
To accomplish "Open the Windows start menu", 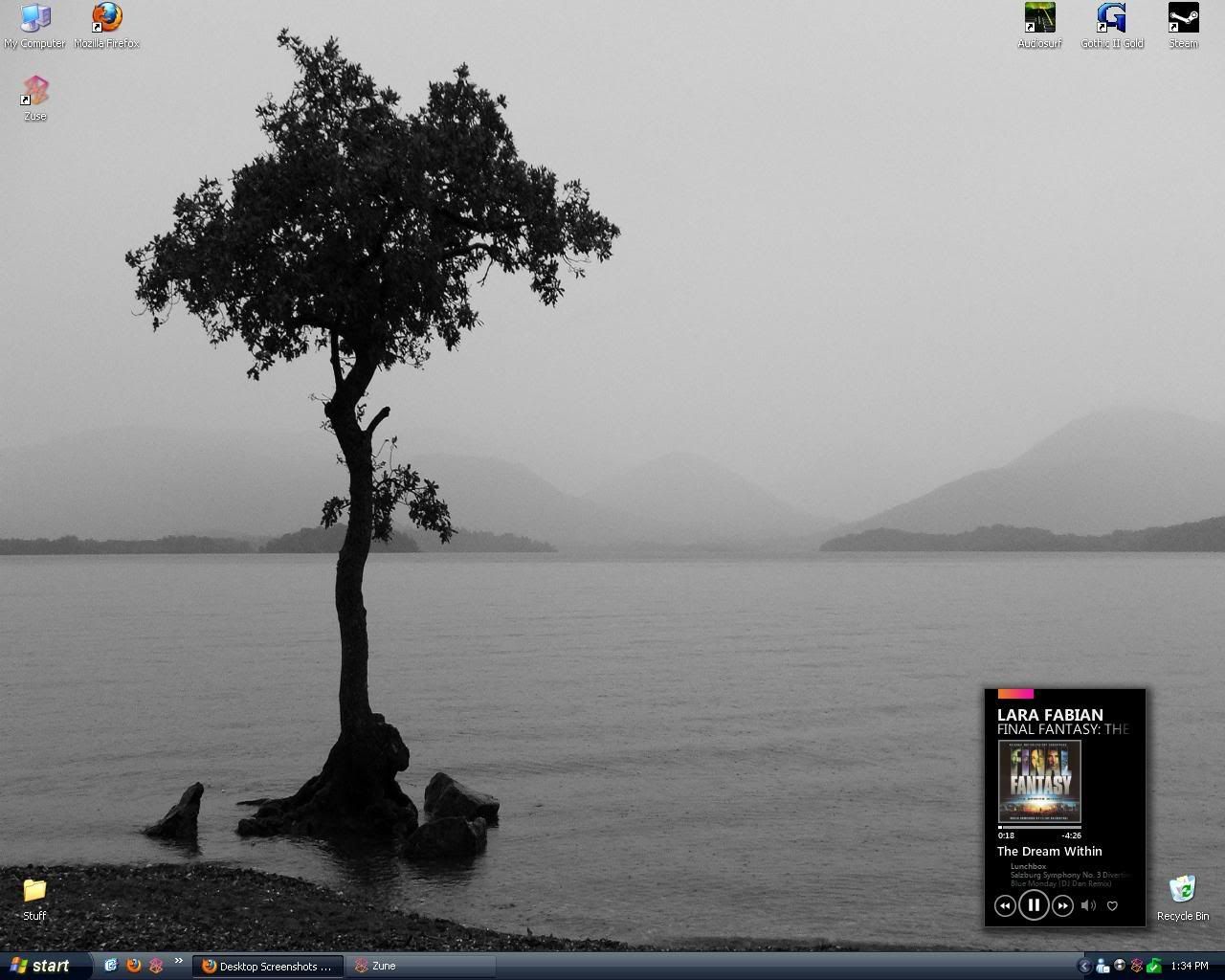I will [45, 966].
